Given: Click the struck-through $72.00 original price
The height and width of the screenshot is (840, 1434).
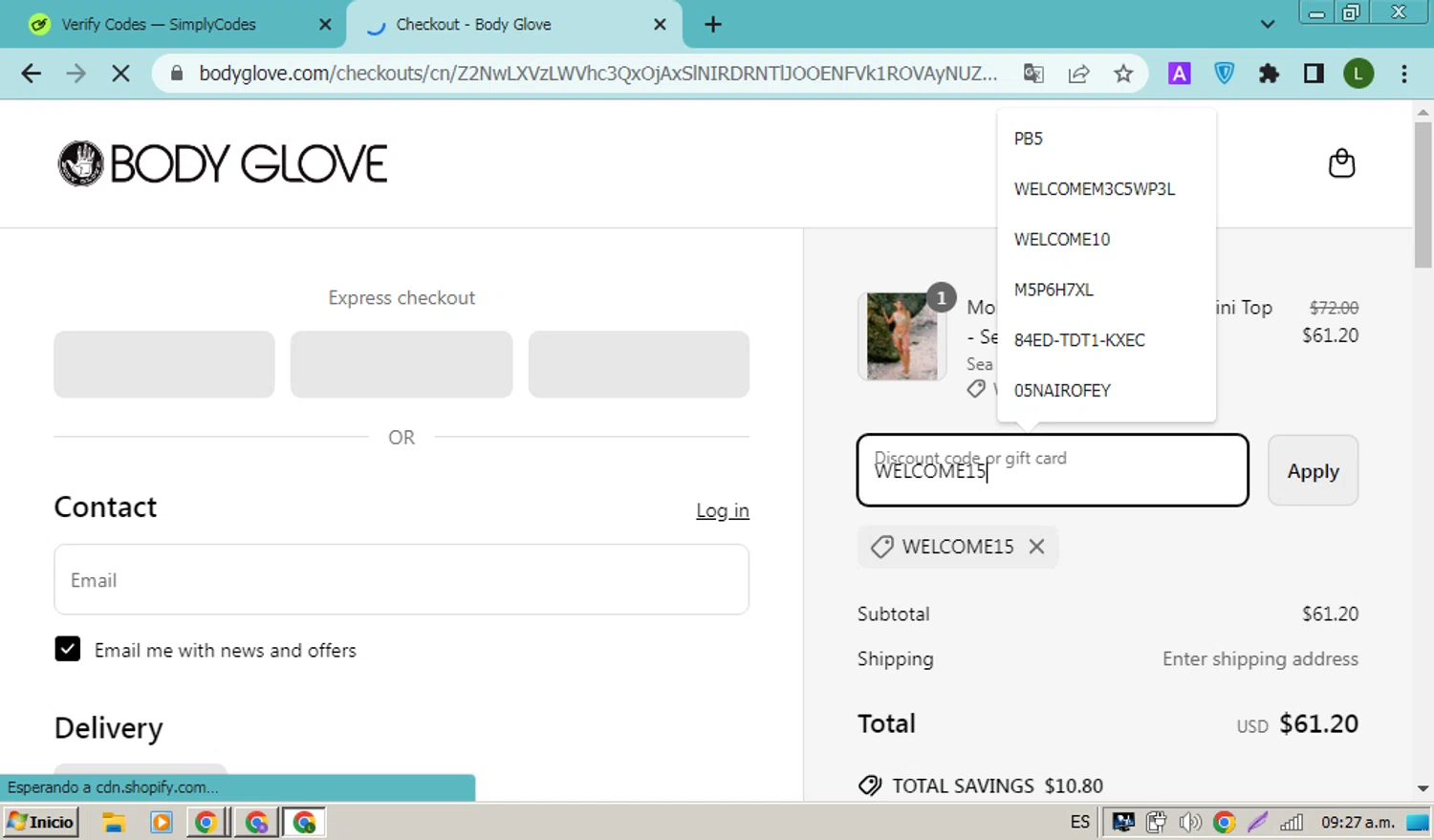Looking at the screenshot, I should click(1334, 308).
